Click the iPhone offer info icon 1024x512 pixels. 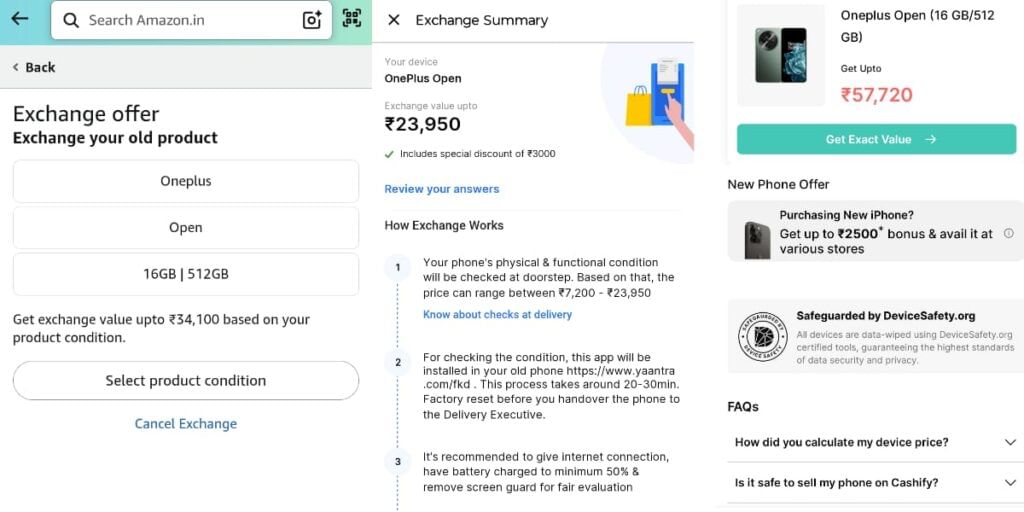pos(1009,233)
